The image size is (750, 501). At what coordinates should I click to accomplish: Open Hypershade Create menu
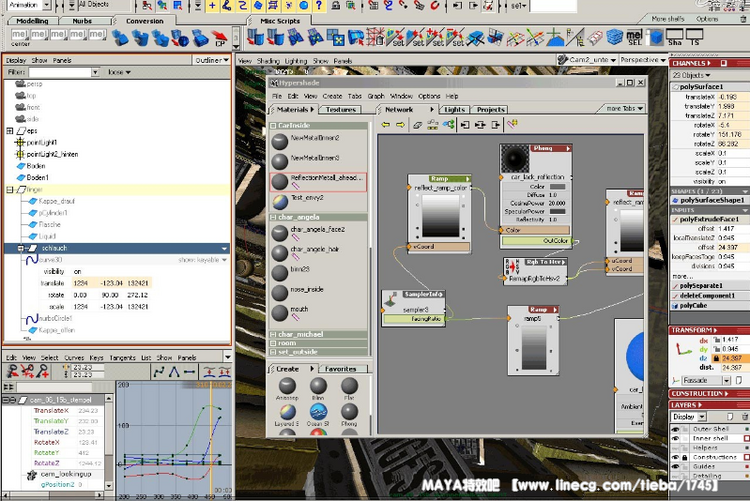332,96
